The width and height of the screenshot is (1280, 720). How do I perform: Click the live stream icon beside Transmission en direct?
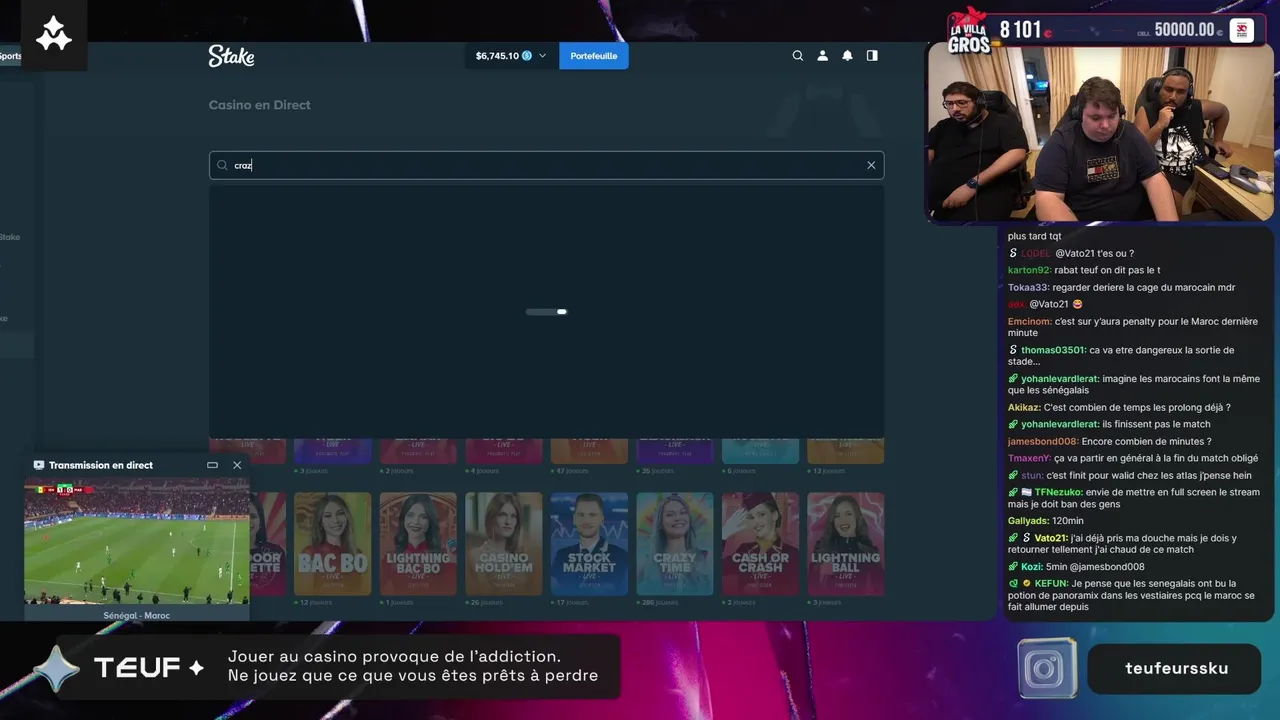[39, 465]
